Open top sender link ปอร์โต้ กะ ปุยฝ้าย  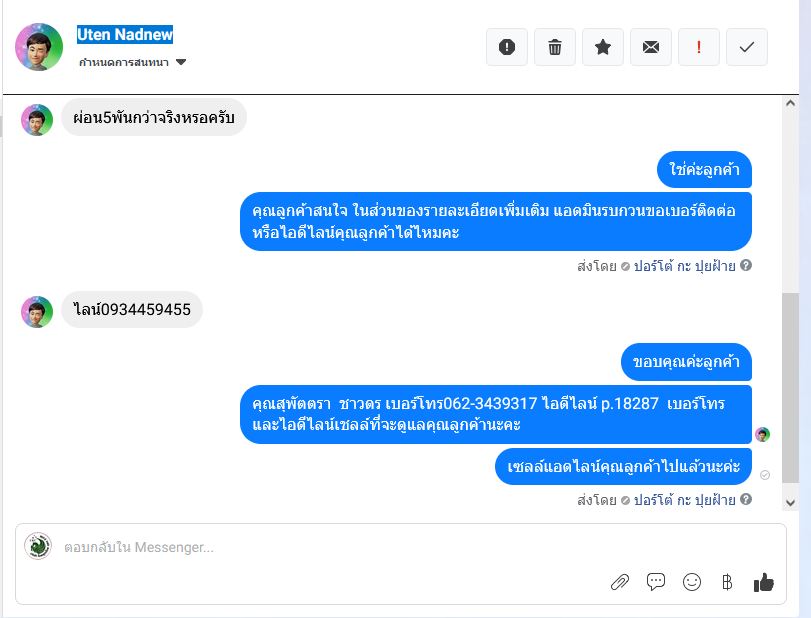coord(684,266)
